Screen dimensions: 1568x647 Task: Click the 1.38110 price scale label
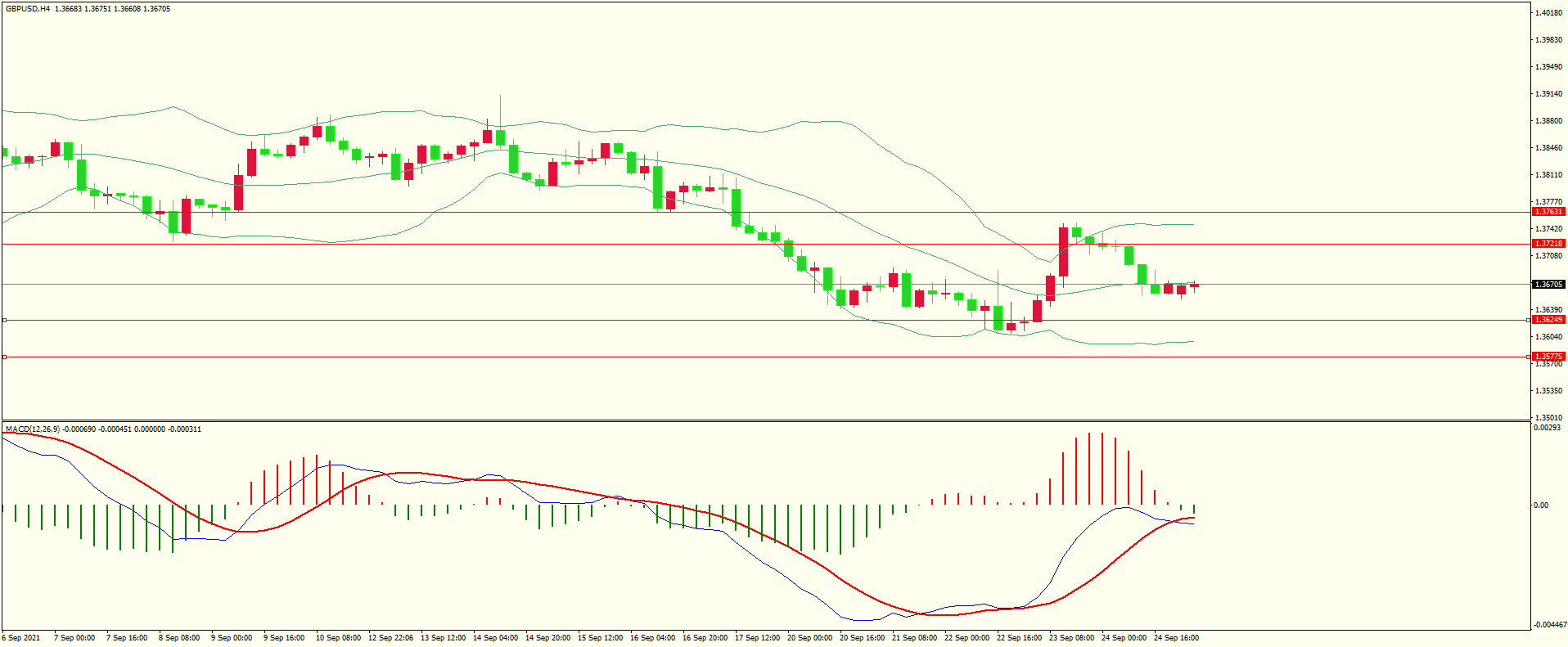pos(1549,175)
